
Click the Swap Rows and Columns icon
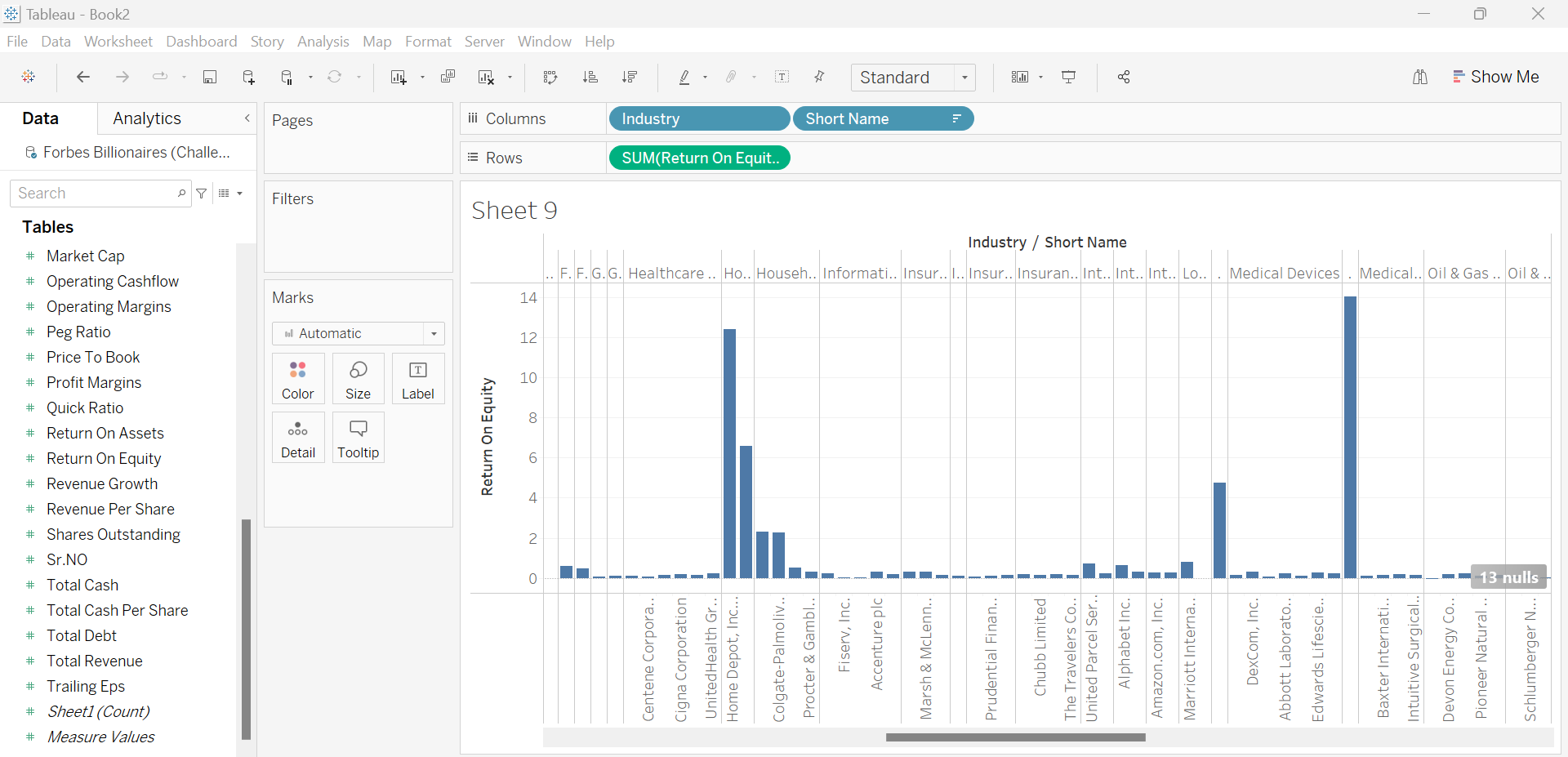point(550,77)
